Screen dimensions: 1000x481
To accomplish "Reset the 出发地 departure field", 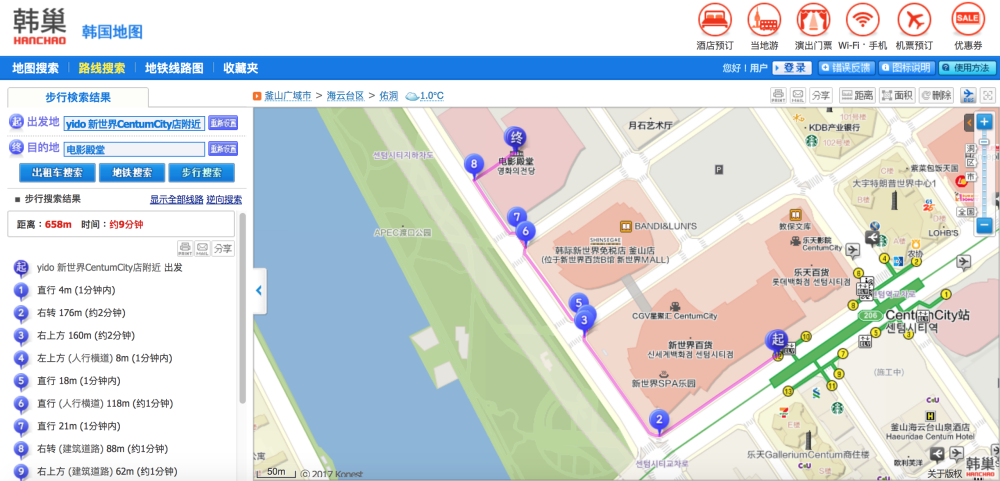I will (223, 123).
